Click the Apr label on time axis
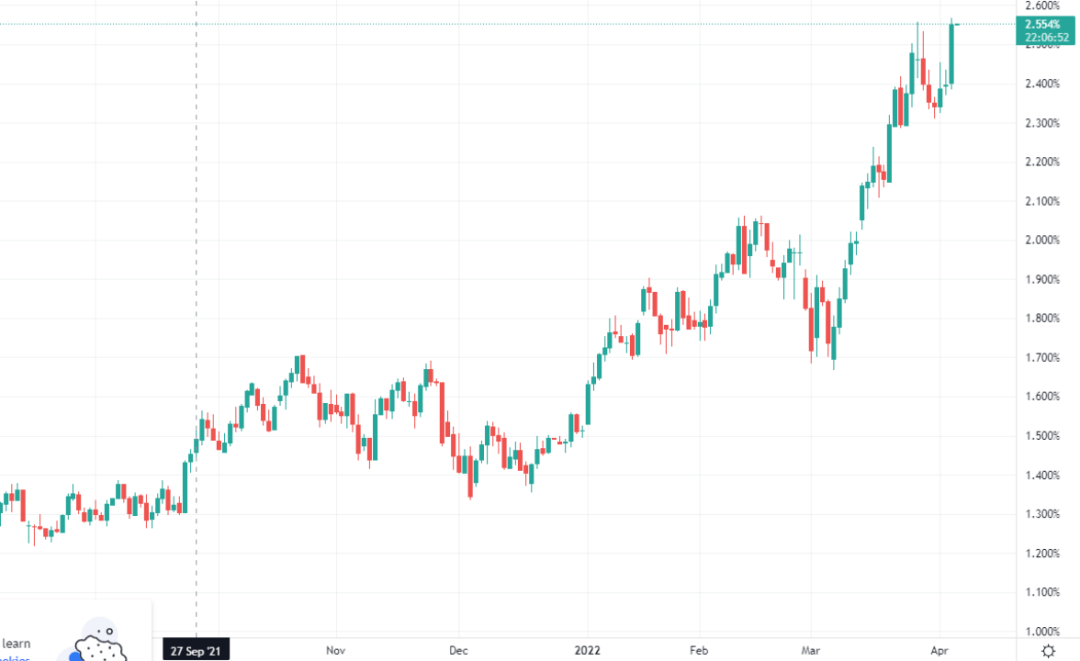This screenshot has width=1080, height=661. click(940, 650)
